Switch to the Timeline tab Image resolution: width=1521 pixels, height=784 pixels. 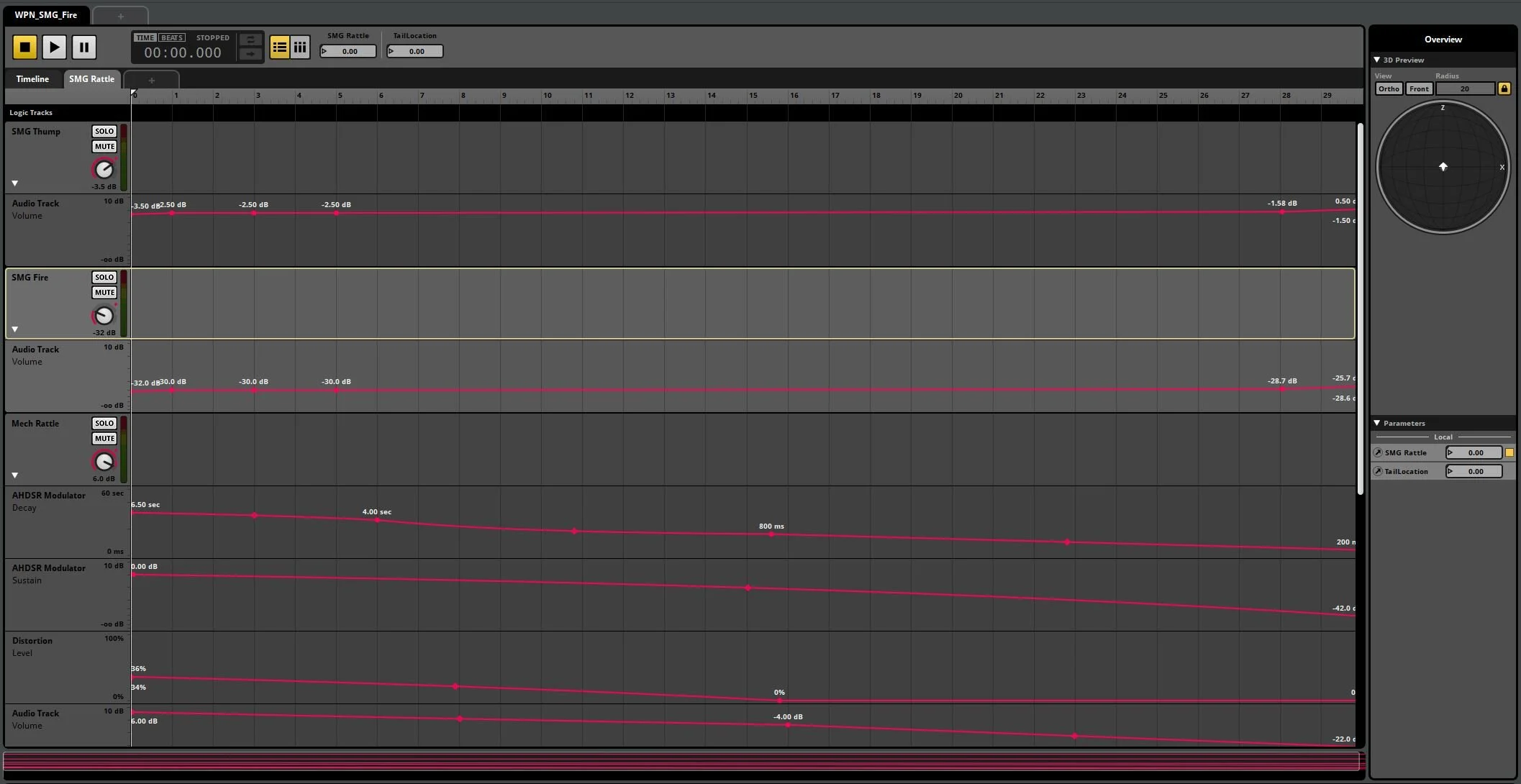tap(32, 79)
